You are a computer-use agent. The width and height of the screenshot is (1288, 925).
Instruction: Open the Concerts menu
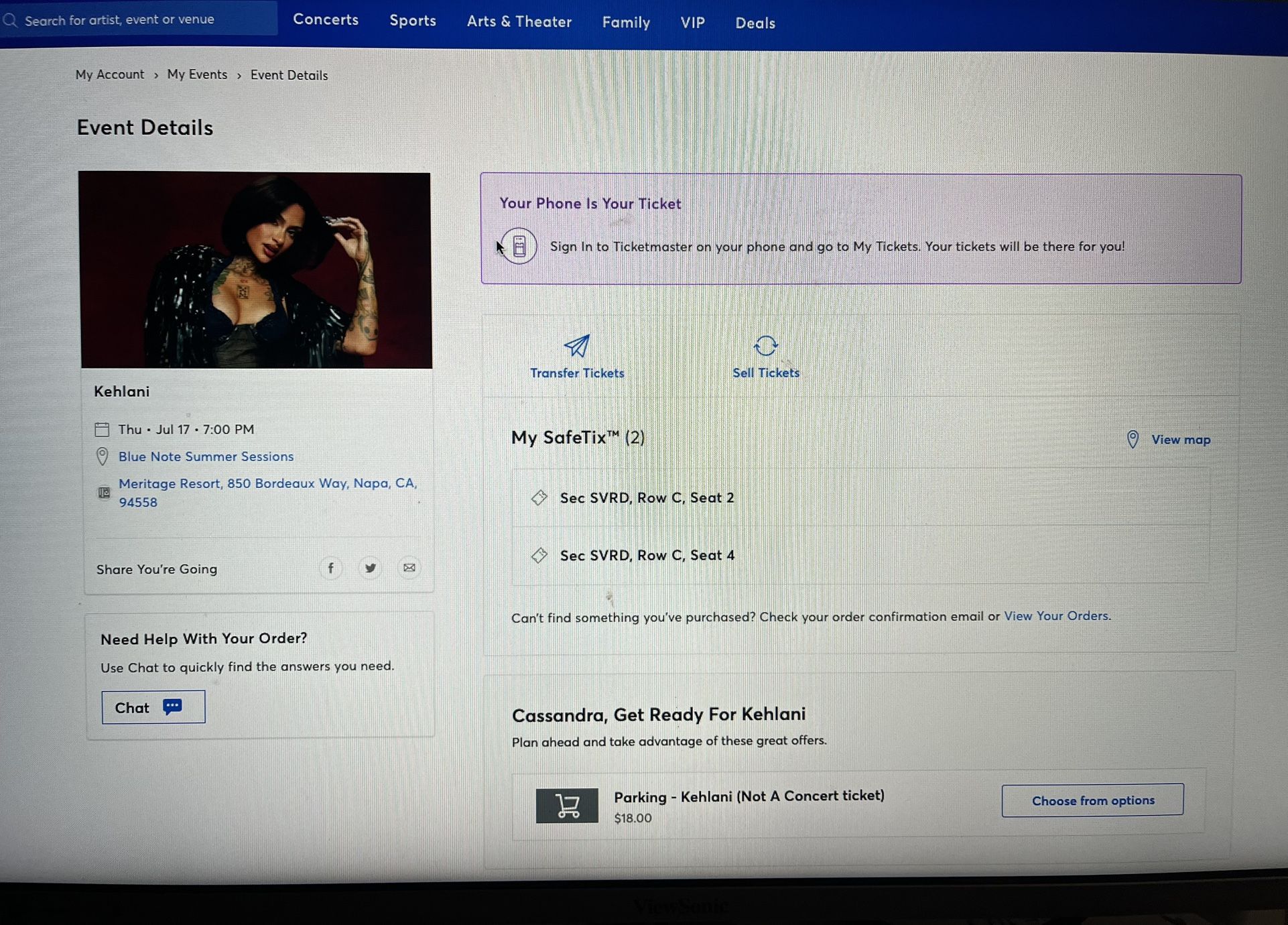pos(326,19)
